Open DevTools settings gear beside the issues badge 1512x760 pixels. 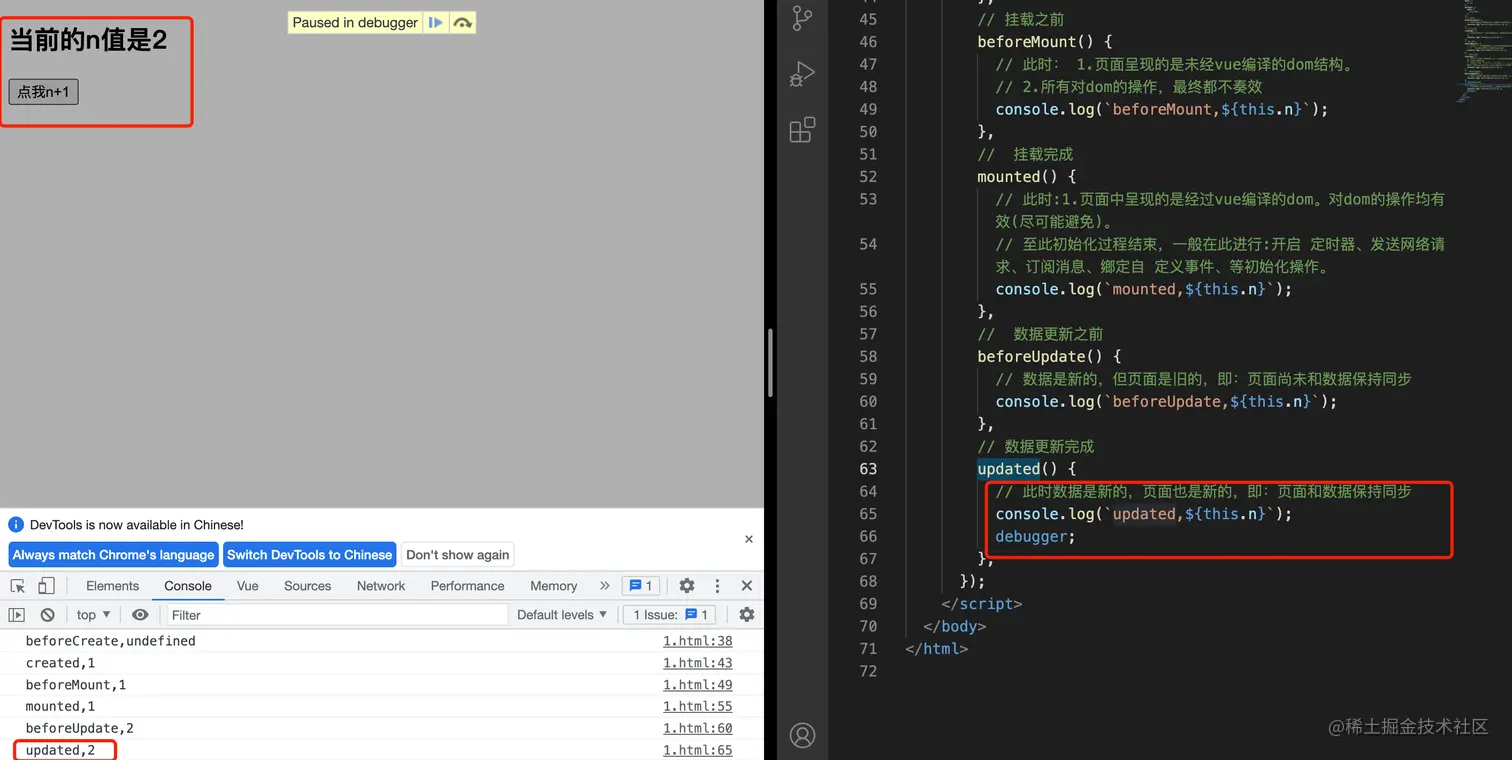[687, 586]
